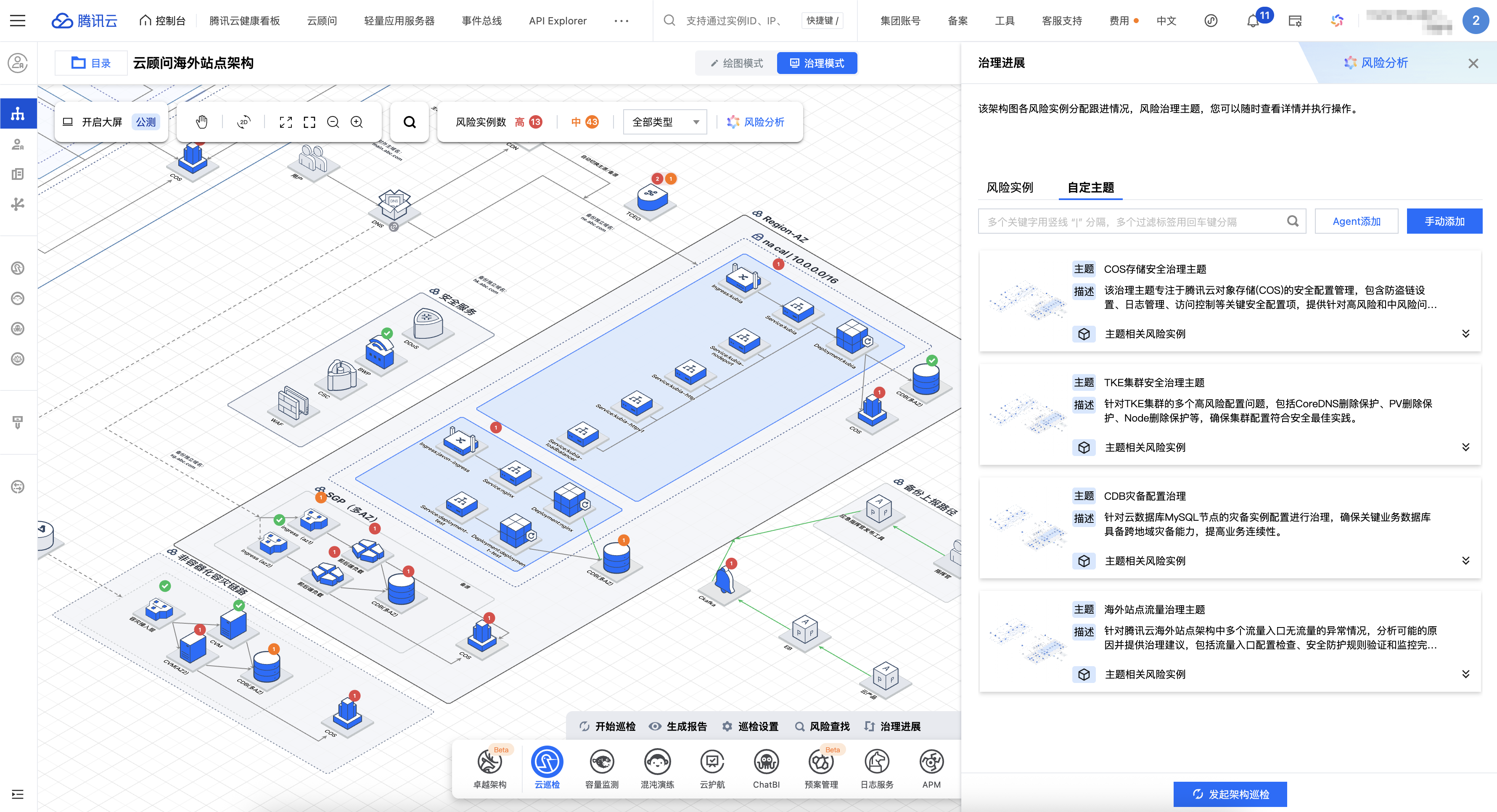1497x812 pixels.
Task: Click the zoom in magnifier icon
Action: pyautogui.click(x=357, y=122)
